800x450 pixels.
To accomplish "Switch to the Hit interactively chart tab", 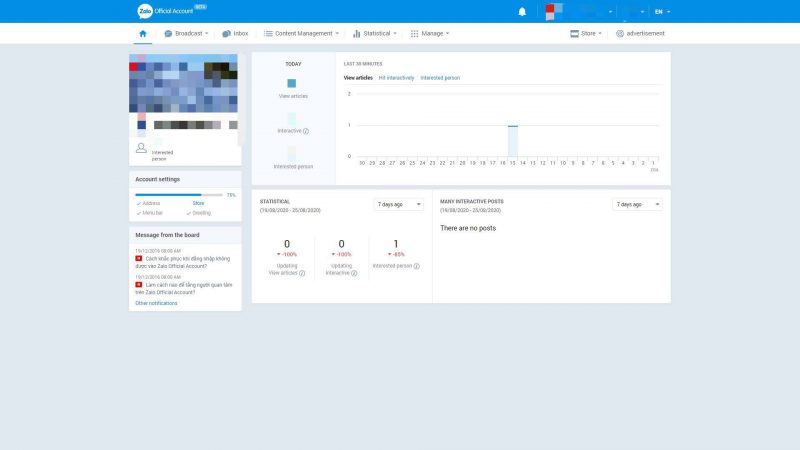I will pos(396,77).
